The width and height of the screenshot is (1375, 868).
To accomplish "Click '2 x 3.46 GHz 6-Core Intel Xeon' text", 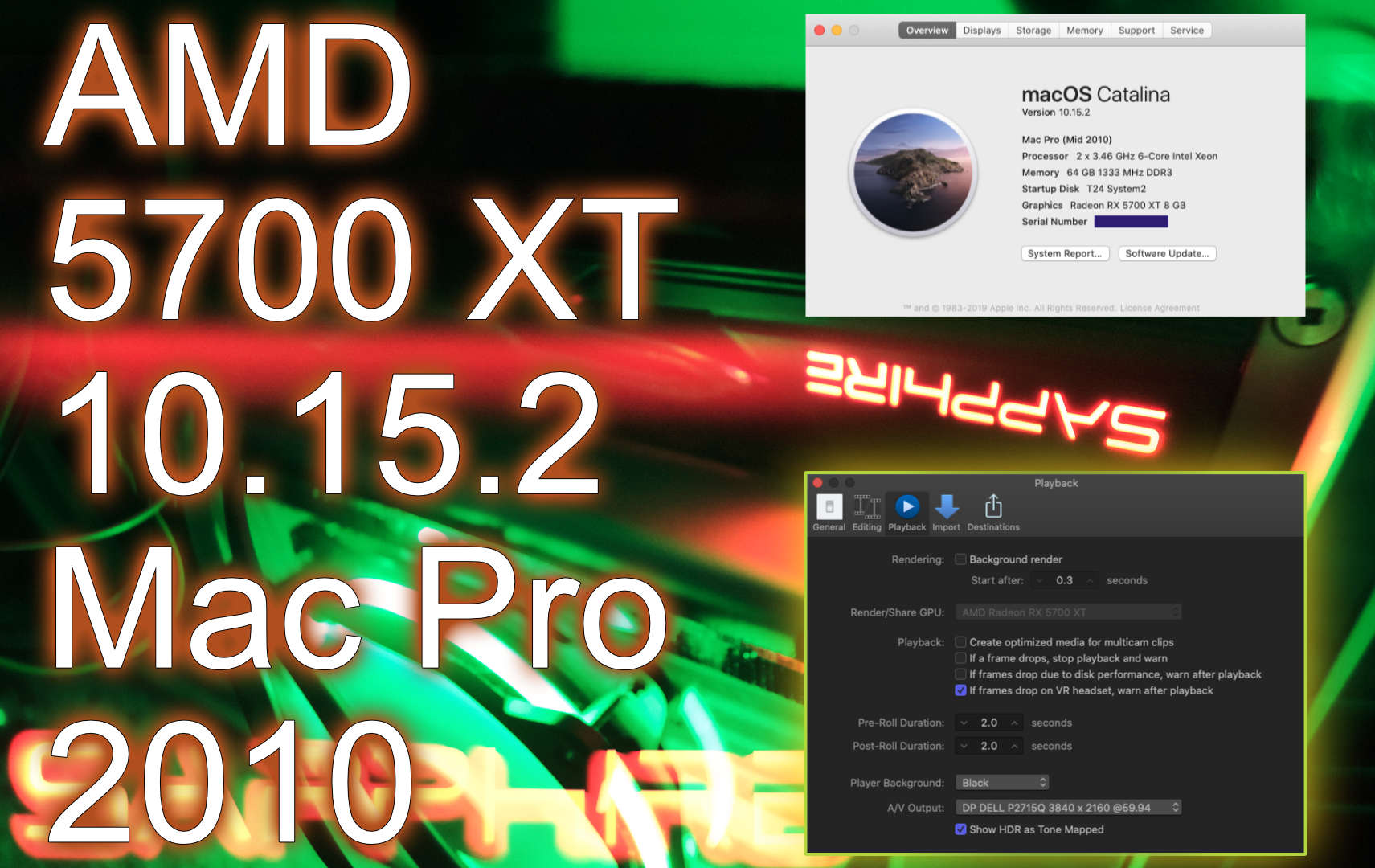I will (1147, 156).
